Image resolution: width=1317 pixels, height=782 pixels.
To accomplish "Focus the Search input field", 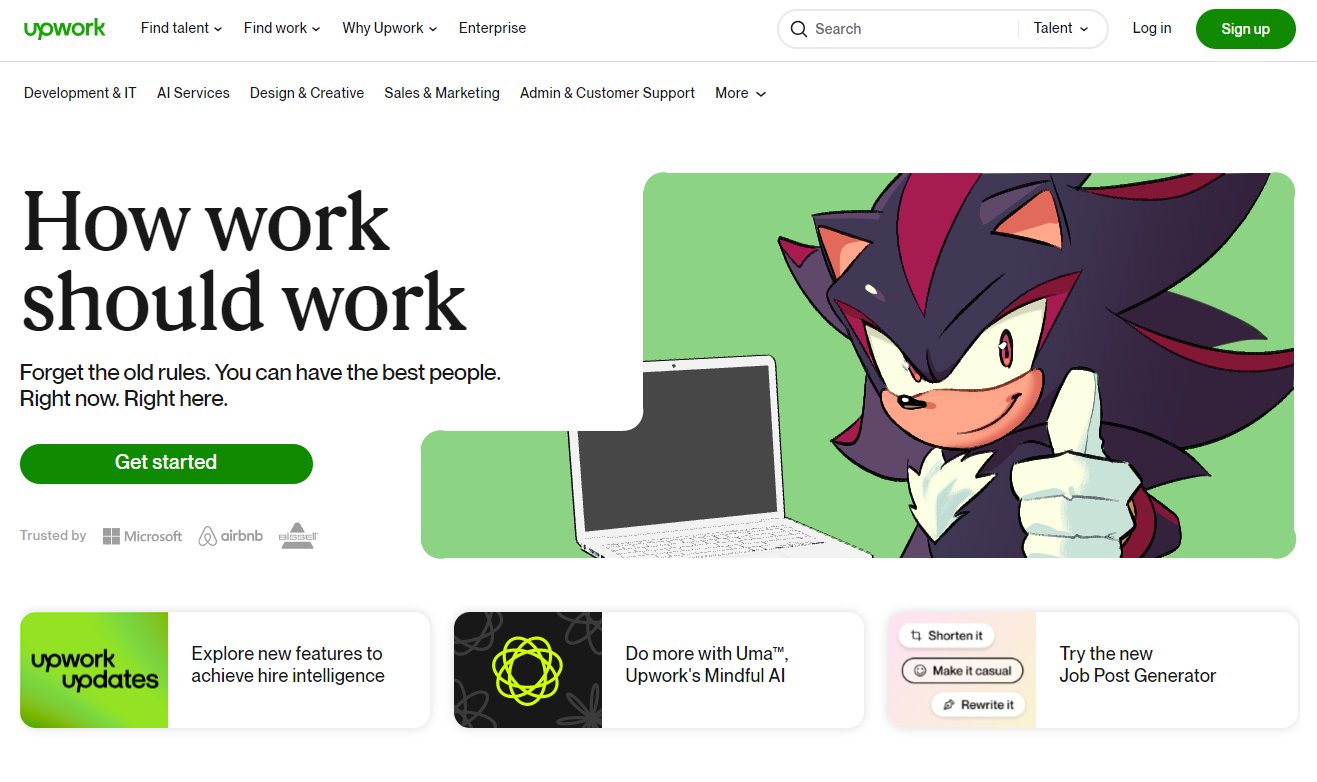I will (910, 29).
